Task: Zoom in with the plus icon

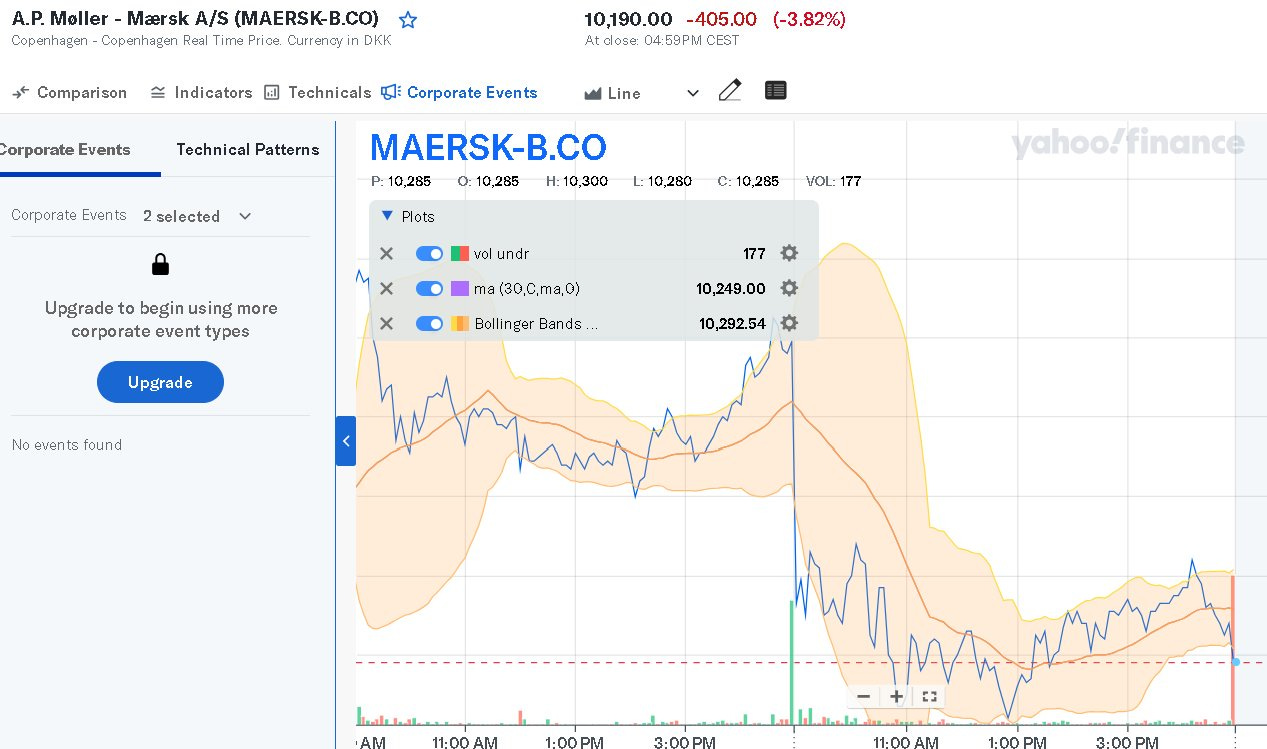Action: tap(897, 697)
